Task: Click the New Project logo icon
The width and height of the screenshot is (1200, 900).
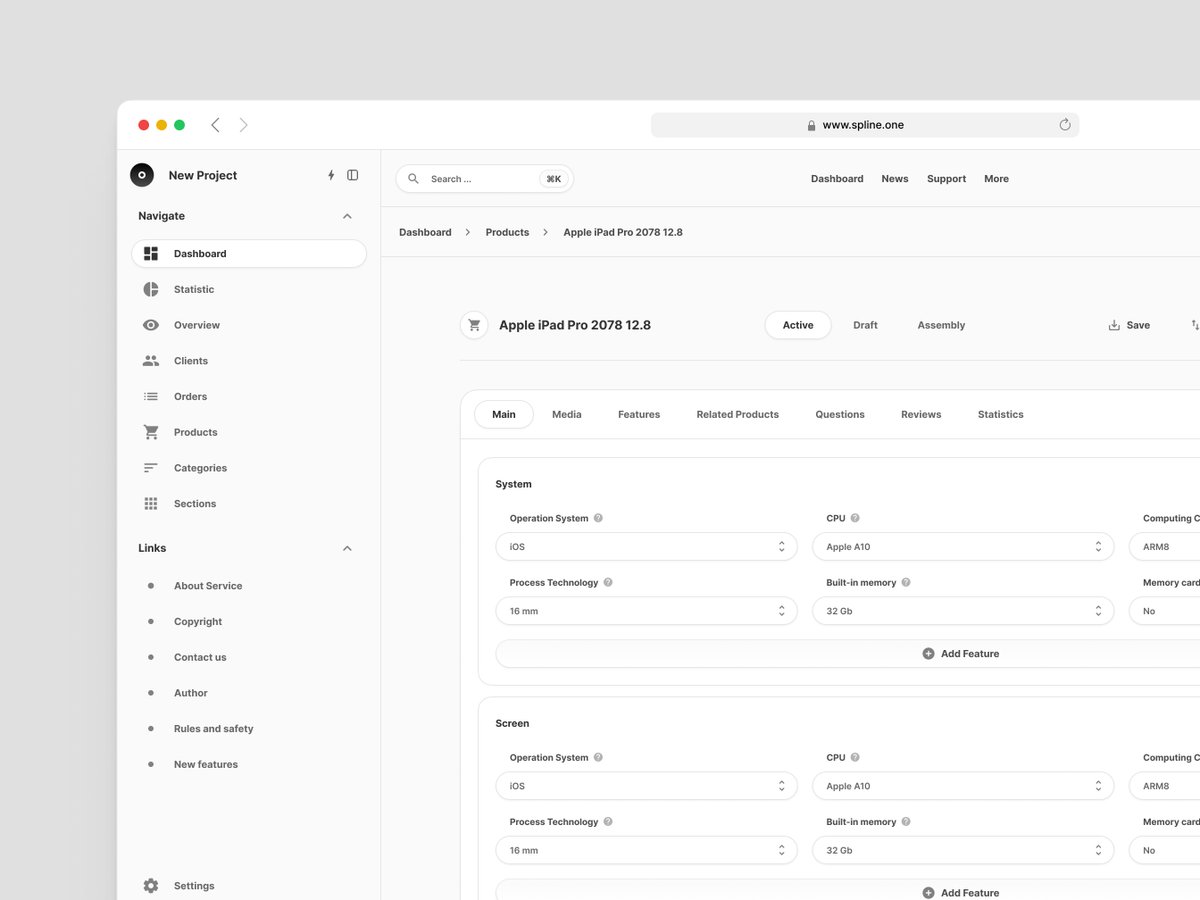Action: [142, 175]
